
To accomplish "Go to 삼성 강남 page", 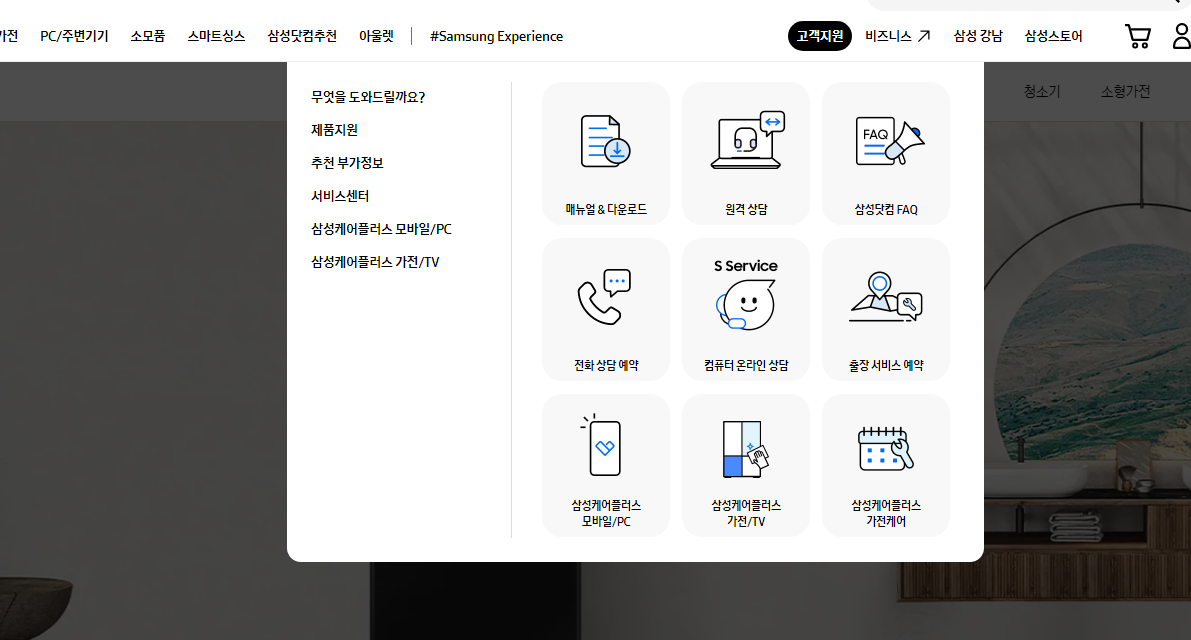I will coord(978,36).
